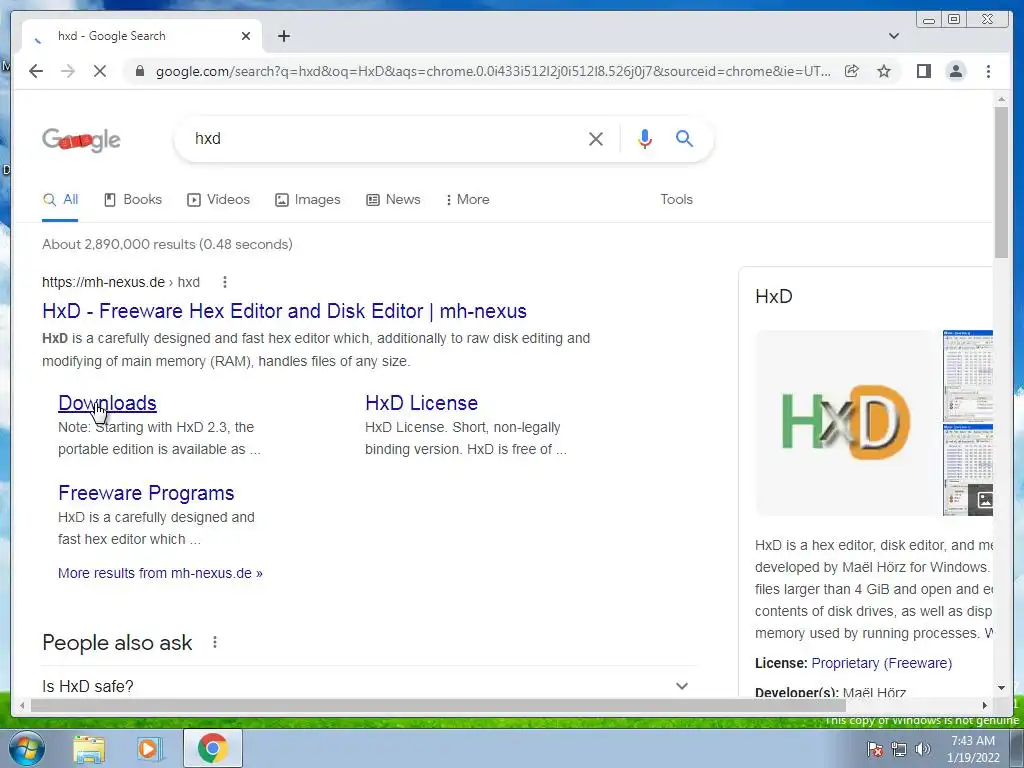
Task: Click the mh-nexus.de result URL text
Action: click(x=121, y=282)
